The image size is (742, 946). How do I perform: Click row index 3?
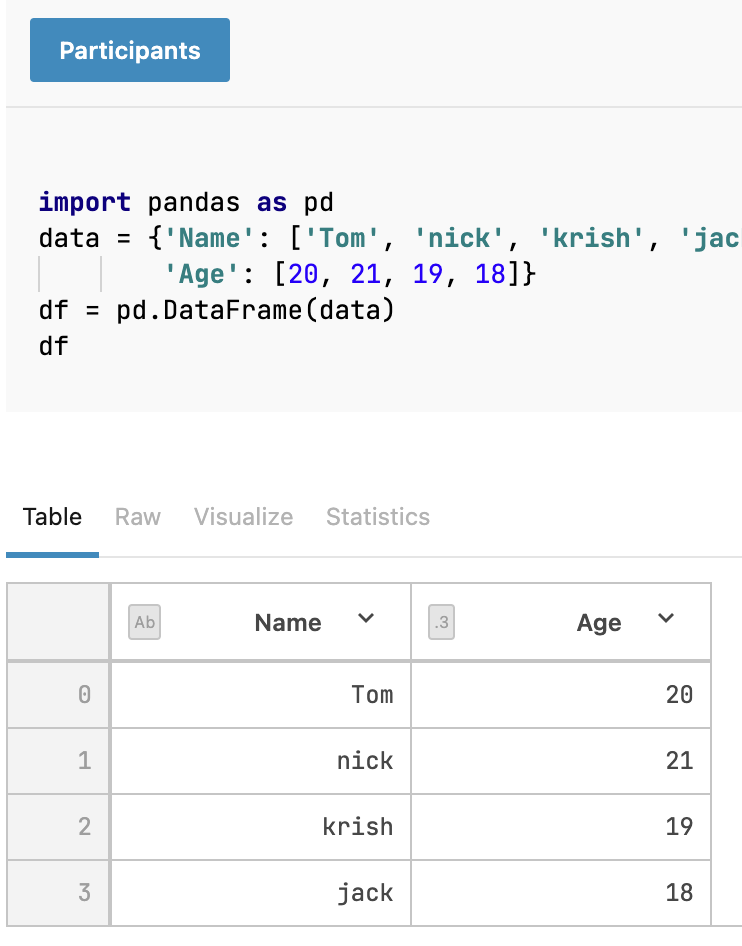tap(84, 893)
